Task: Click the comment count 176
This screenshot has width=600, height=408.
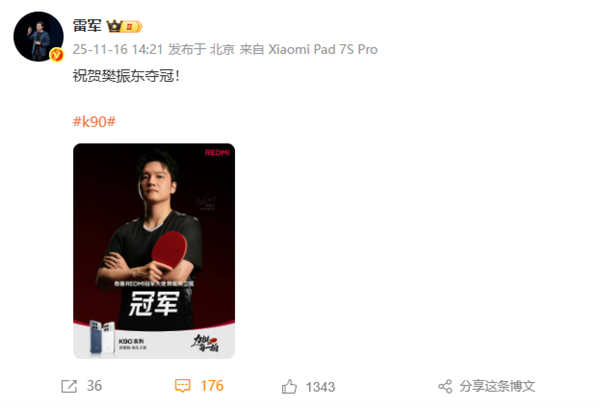Action: 212,386
